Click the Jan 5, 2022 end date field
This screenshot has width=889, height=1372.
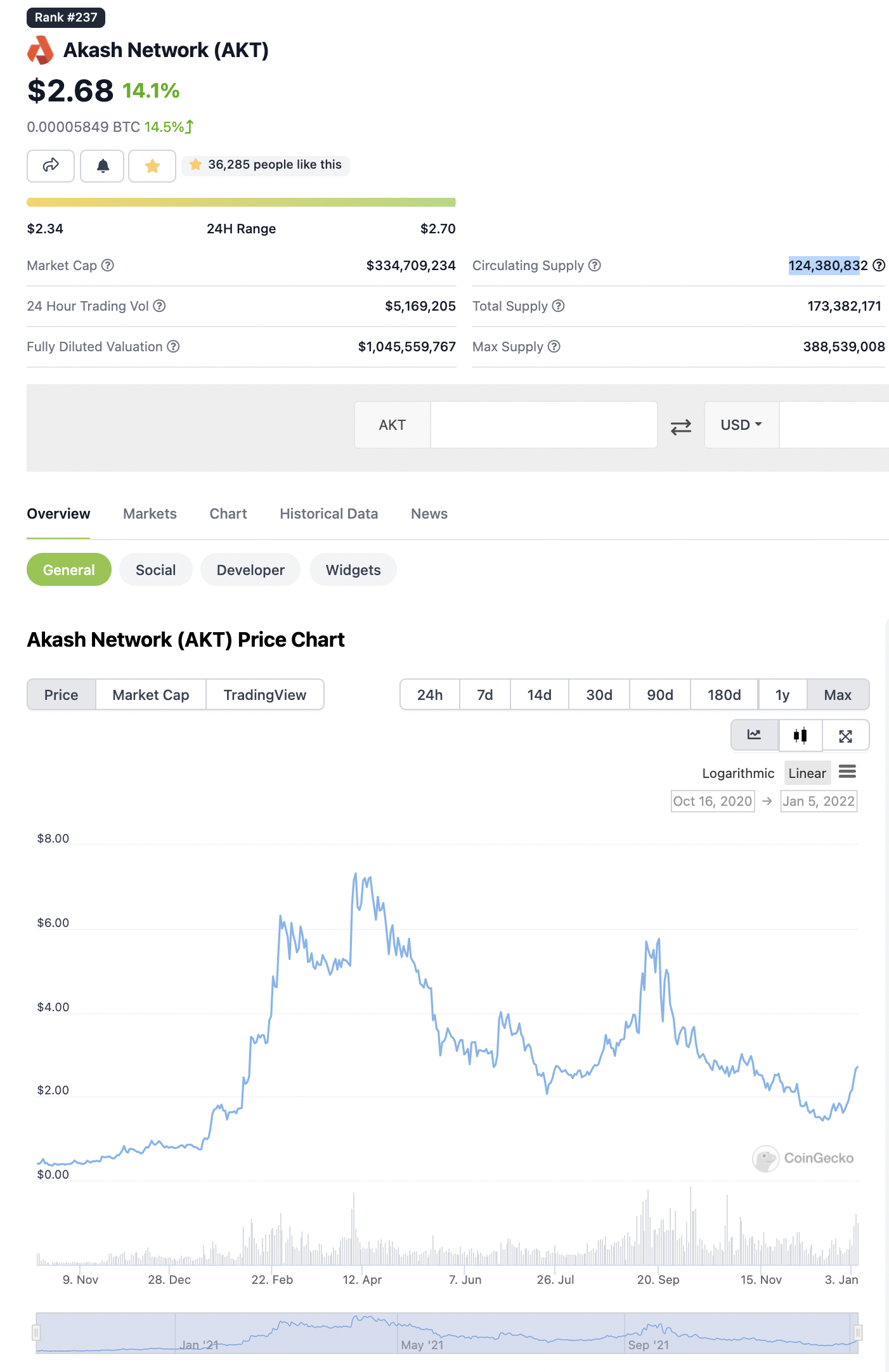[819, 801]
